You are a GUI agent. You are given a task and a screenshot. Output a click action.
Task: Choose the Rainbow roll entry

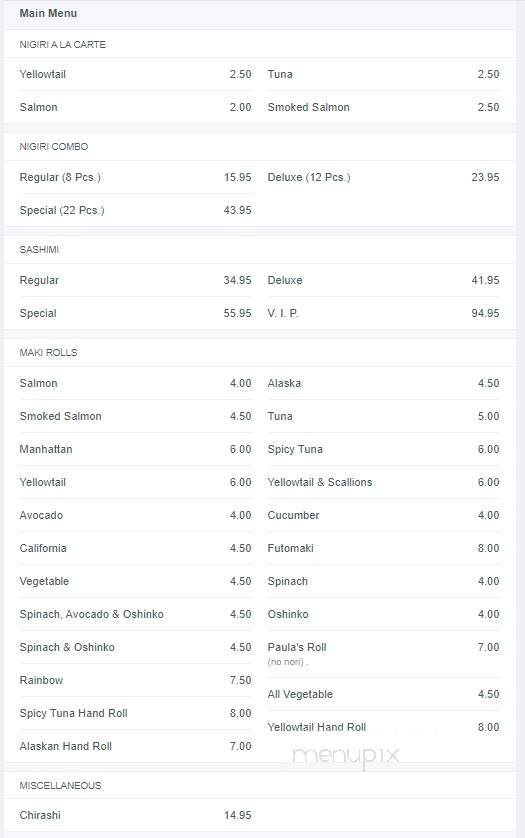(135, 680)
